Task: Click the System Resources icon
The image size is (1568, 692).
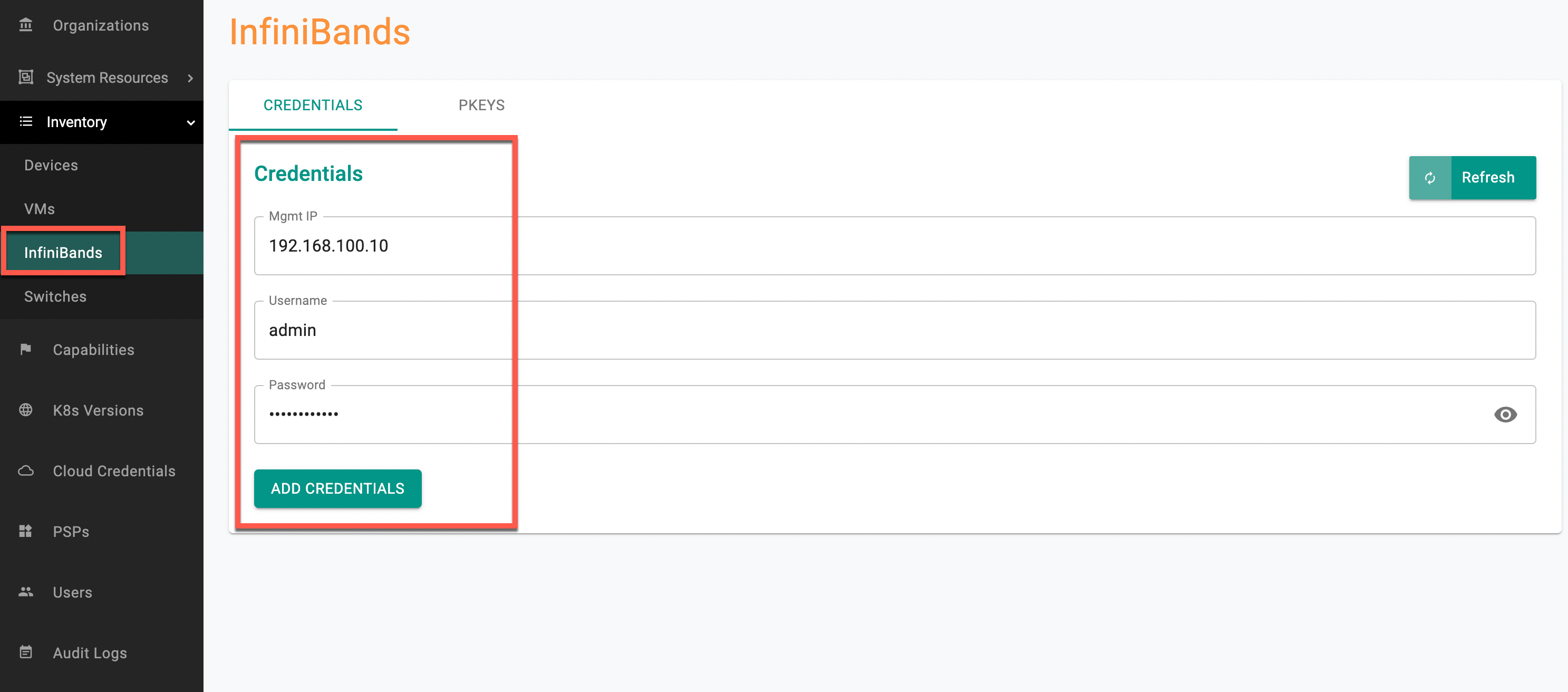Action: pos(25,78)
